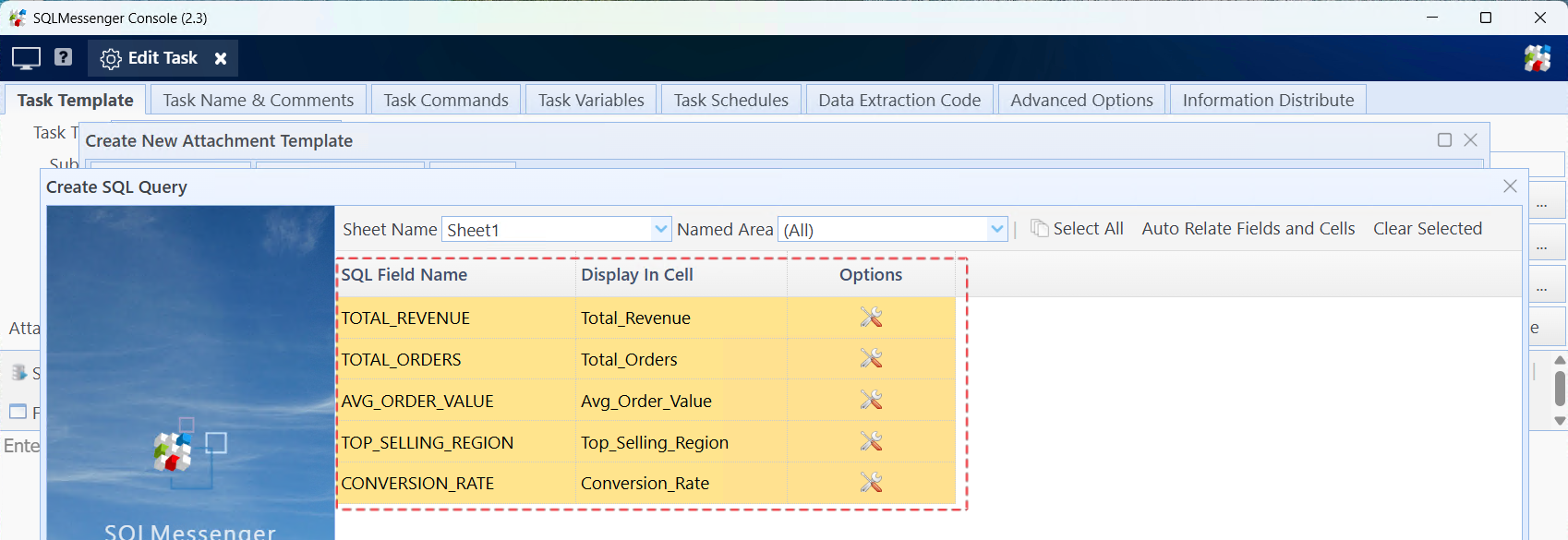Click Auto Relate Fields and Cells

tap(1248, 228)
